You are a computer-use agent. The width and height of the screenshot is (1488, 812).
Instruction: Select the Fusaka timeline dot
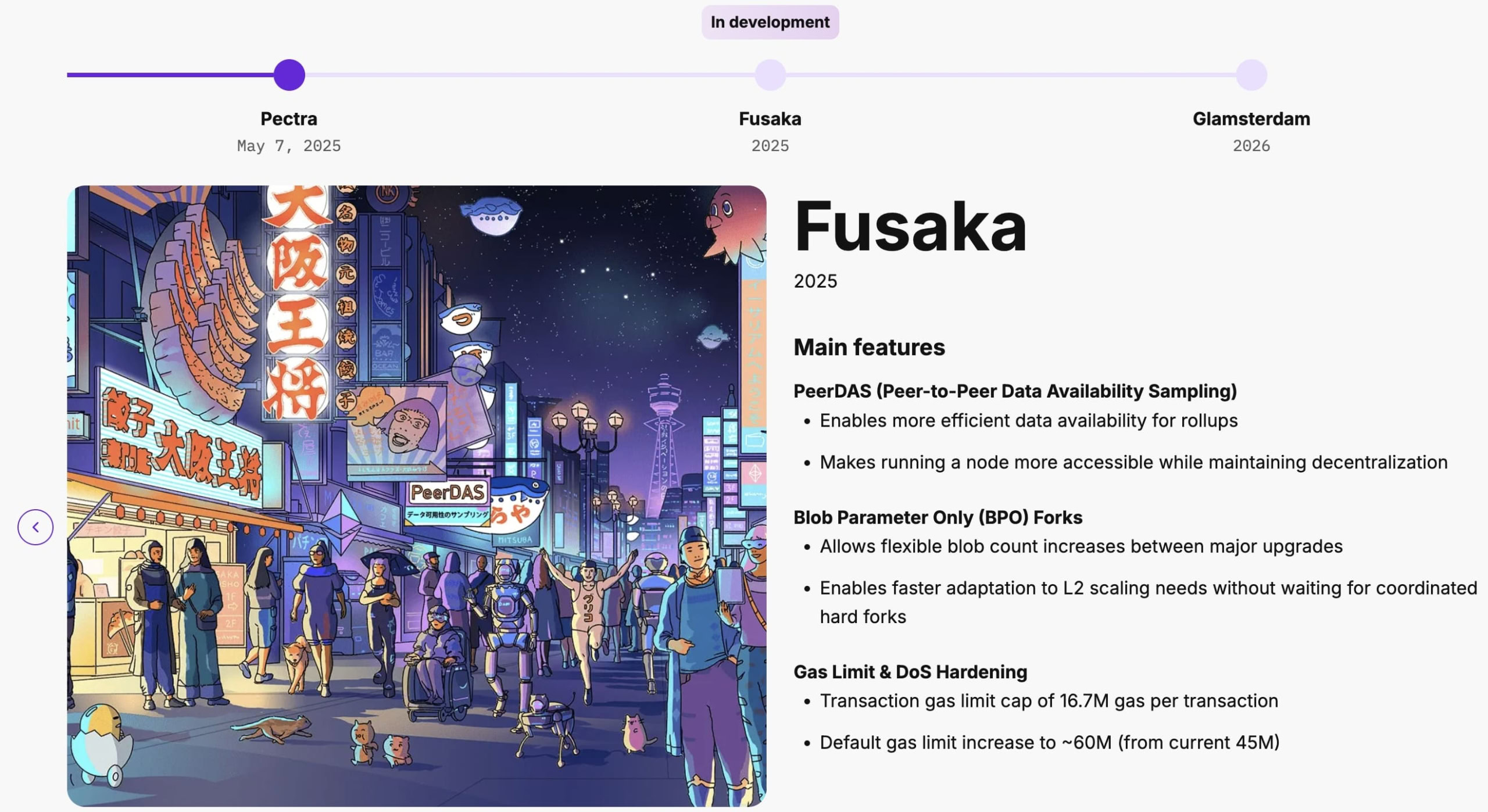coord(770,75)
